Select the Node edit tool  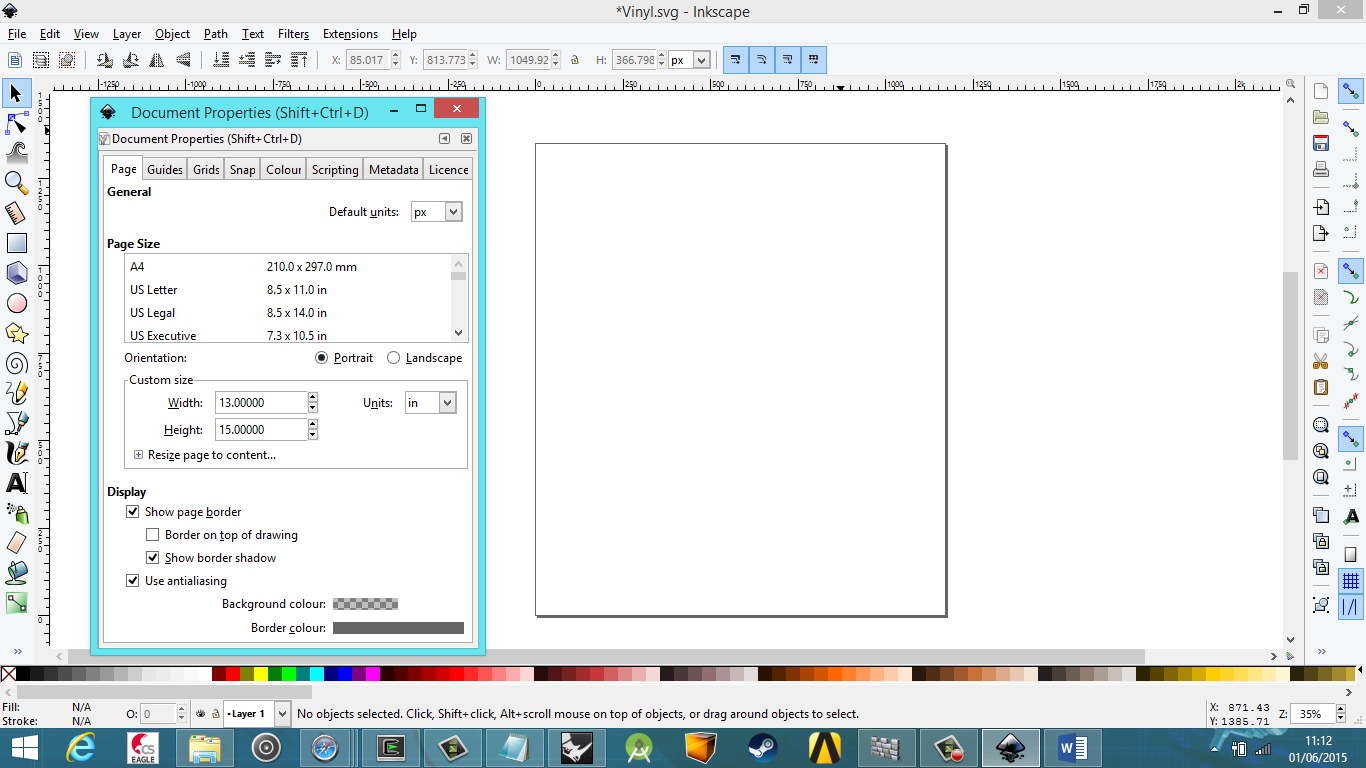(16, 123)
